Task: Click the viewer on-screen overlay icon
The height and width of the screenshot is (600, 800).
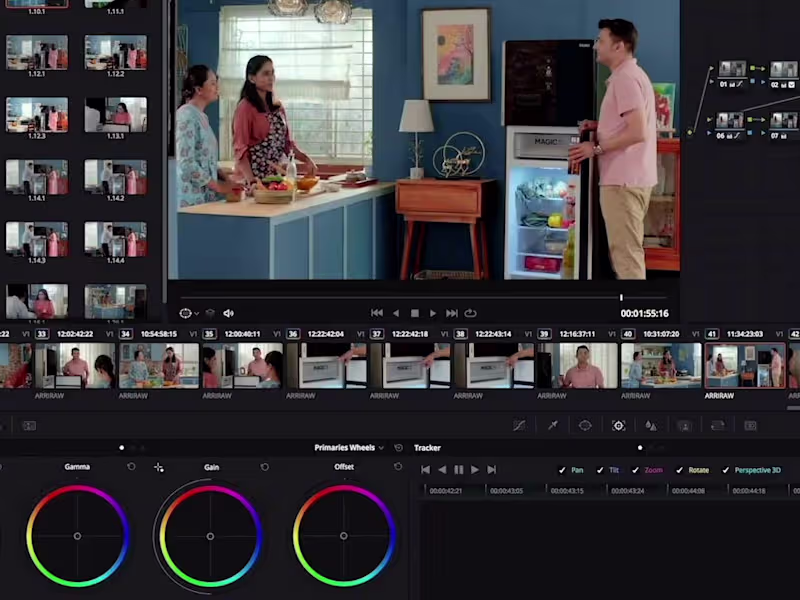Action: tap(185, 313)
